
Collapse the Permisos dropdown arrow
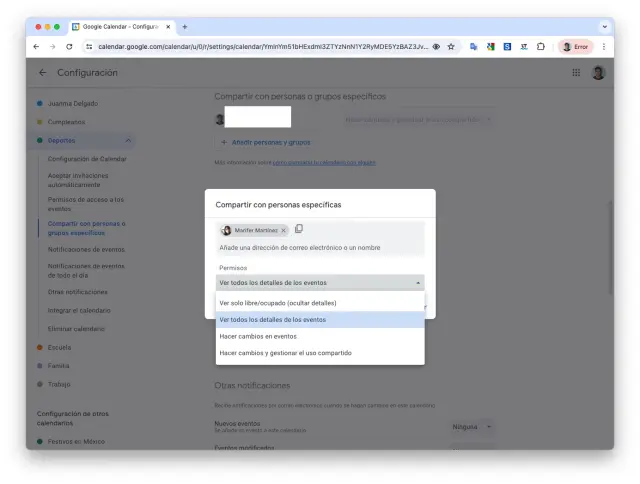[416, 283]
